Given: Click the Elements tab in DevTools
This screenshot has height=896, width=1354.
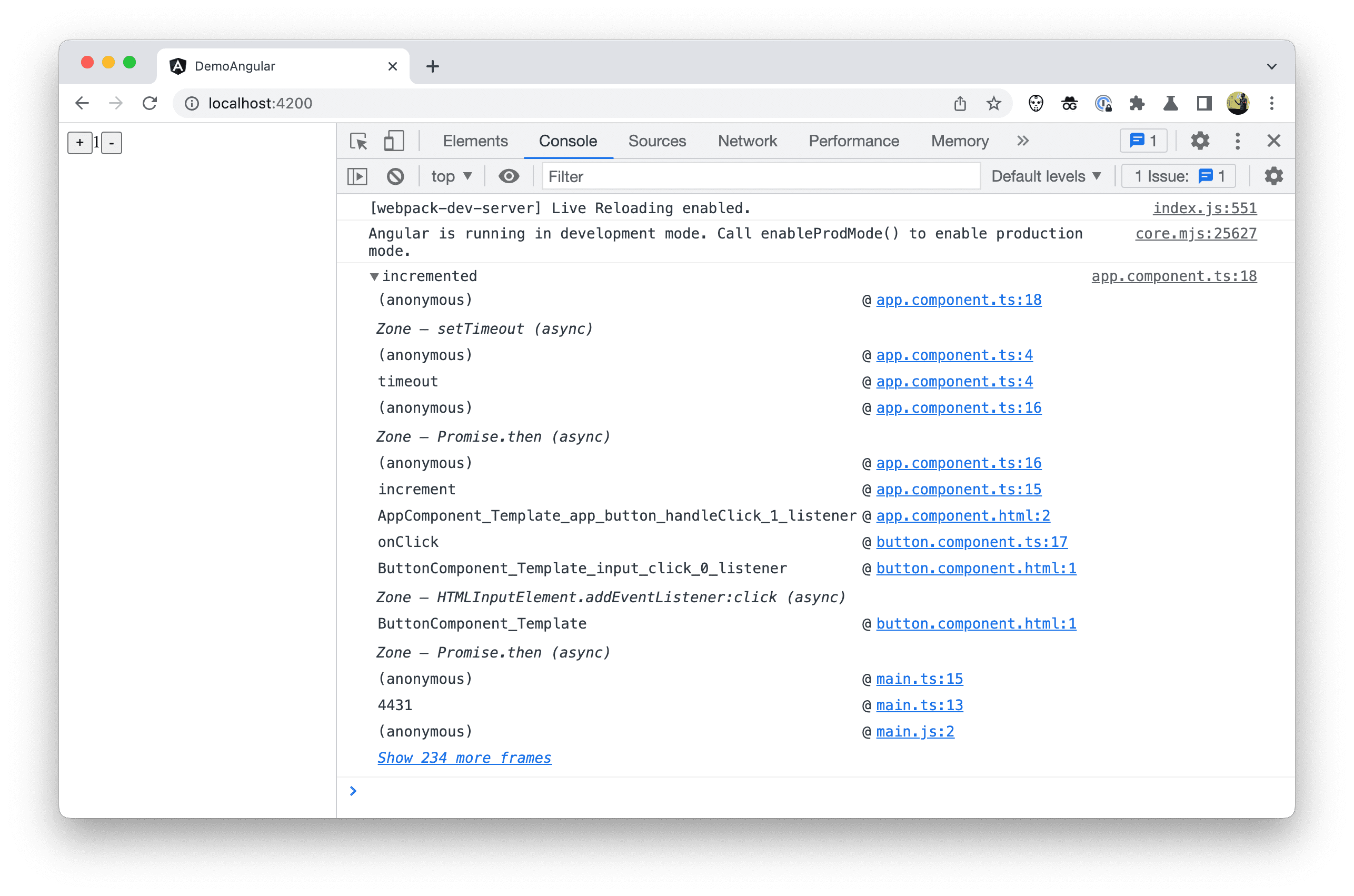Looking at the screenshot, I should click(476, 141).
